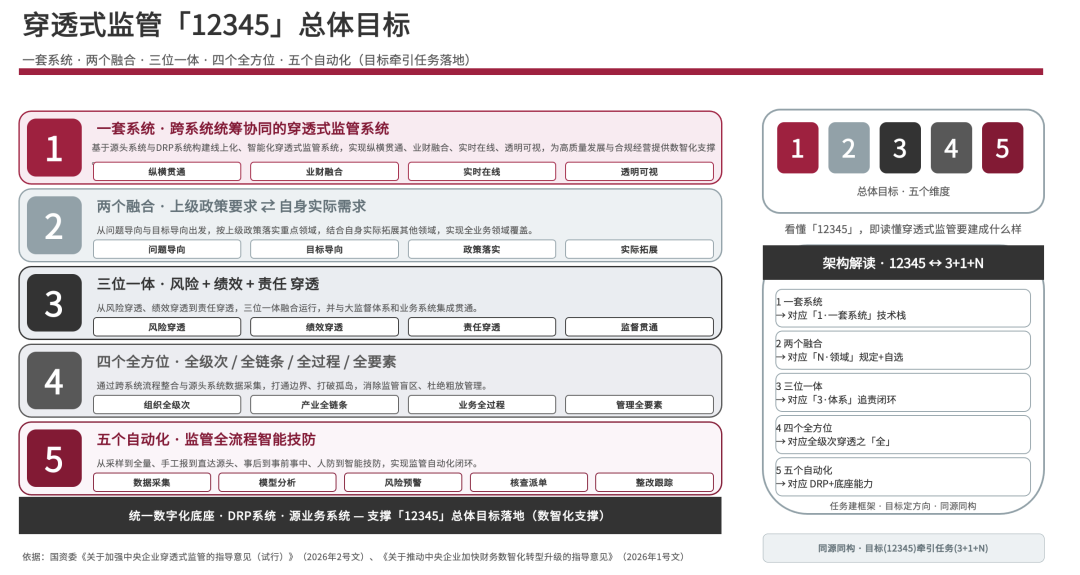1080x575 pixels.
Task: Select small badge 1 in 总体目标·五个维度 panel
Action: tap(798, 147)
